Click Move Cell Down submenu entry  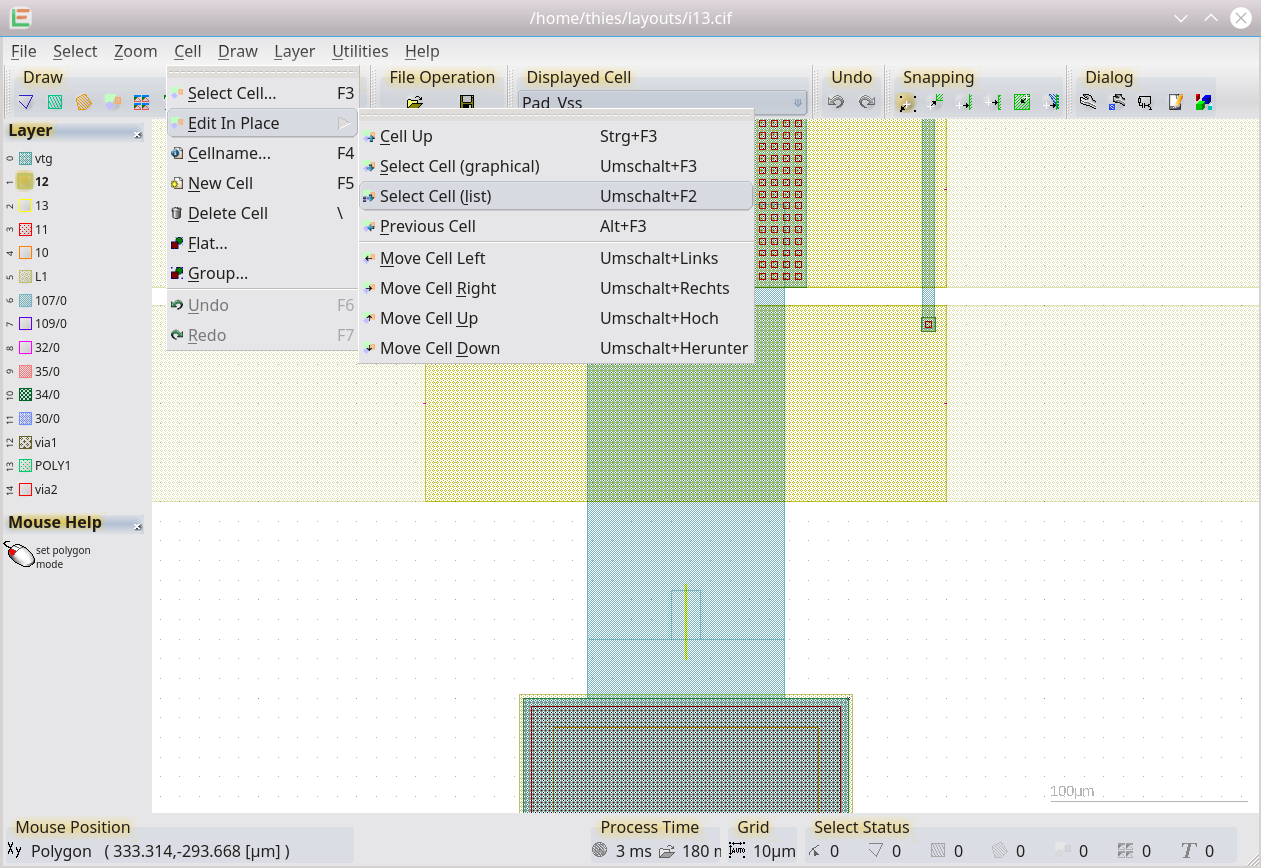tap(555, 348)
